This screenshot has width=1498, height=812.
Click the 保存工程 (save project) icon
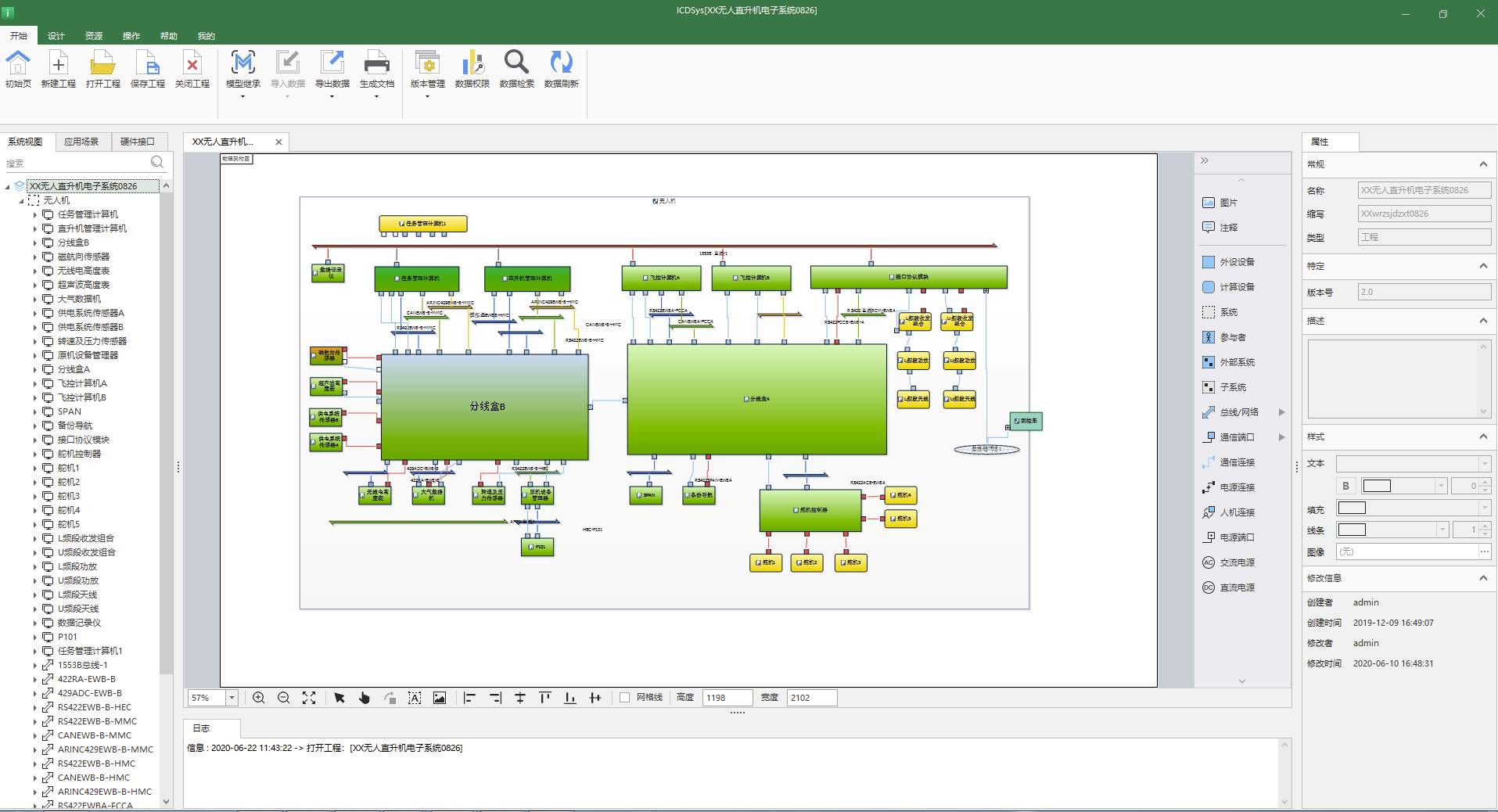click(147, 63)
